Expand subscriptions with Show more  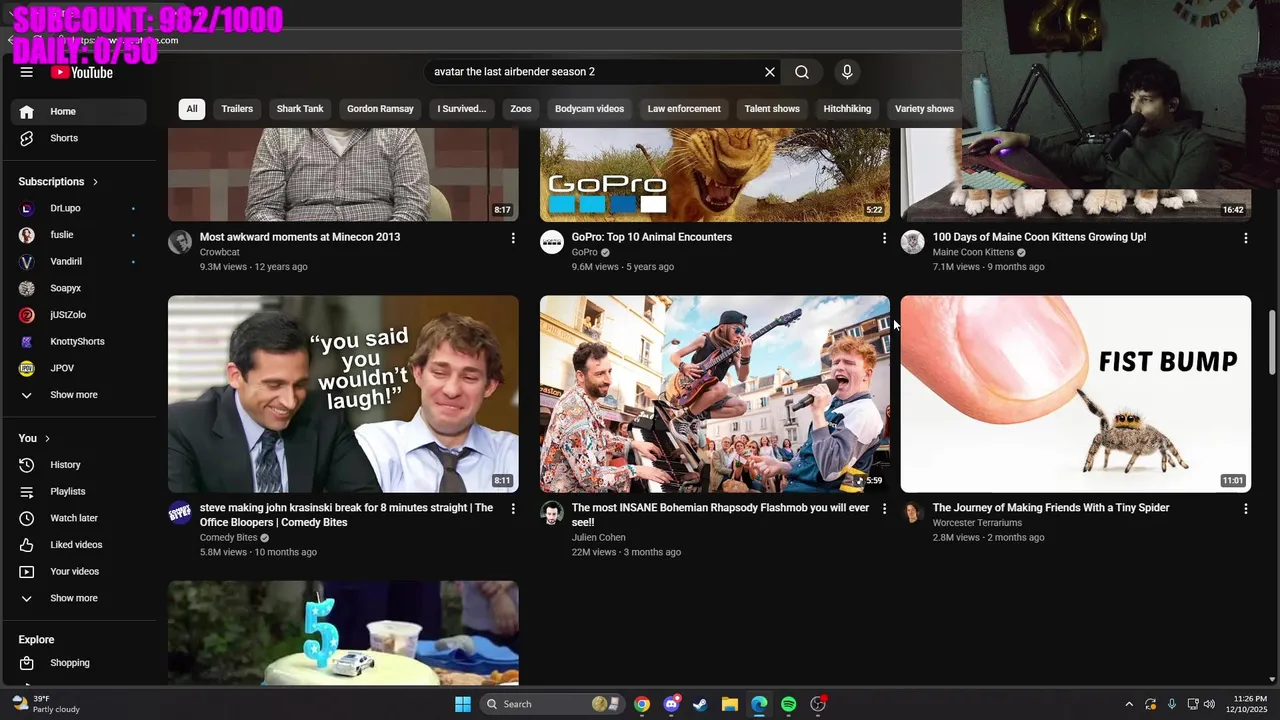80,395
